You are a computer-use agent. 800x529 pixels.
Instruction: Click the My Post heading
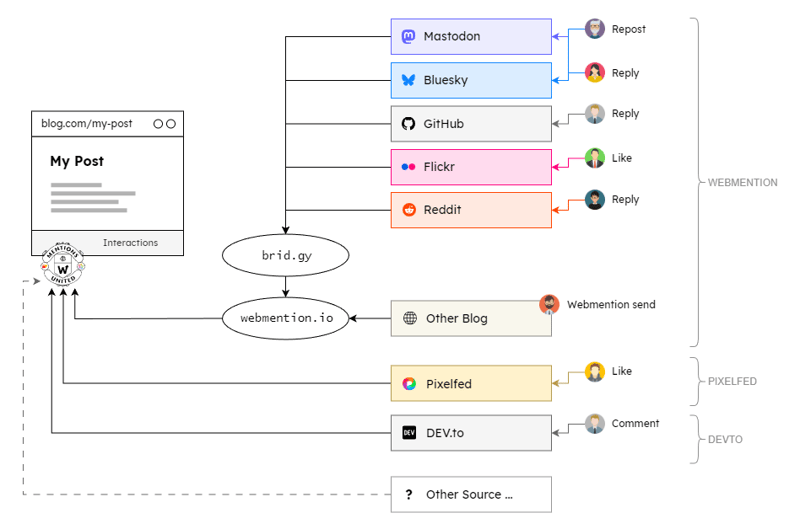77,161
